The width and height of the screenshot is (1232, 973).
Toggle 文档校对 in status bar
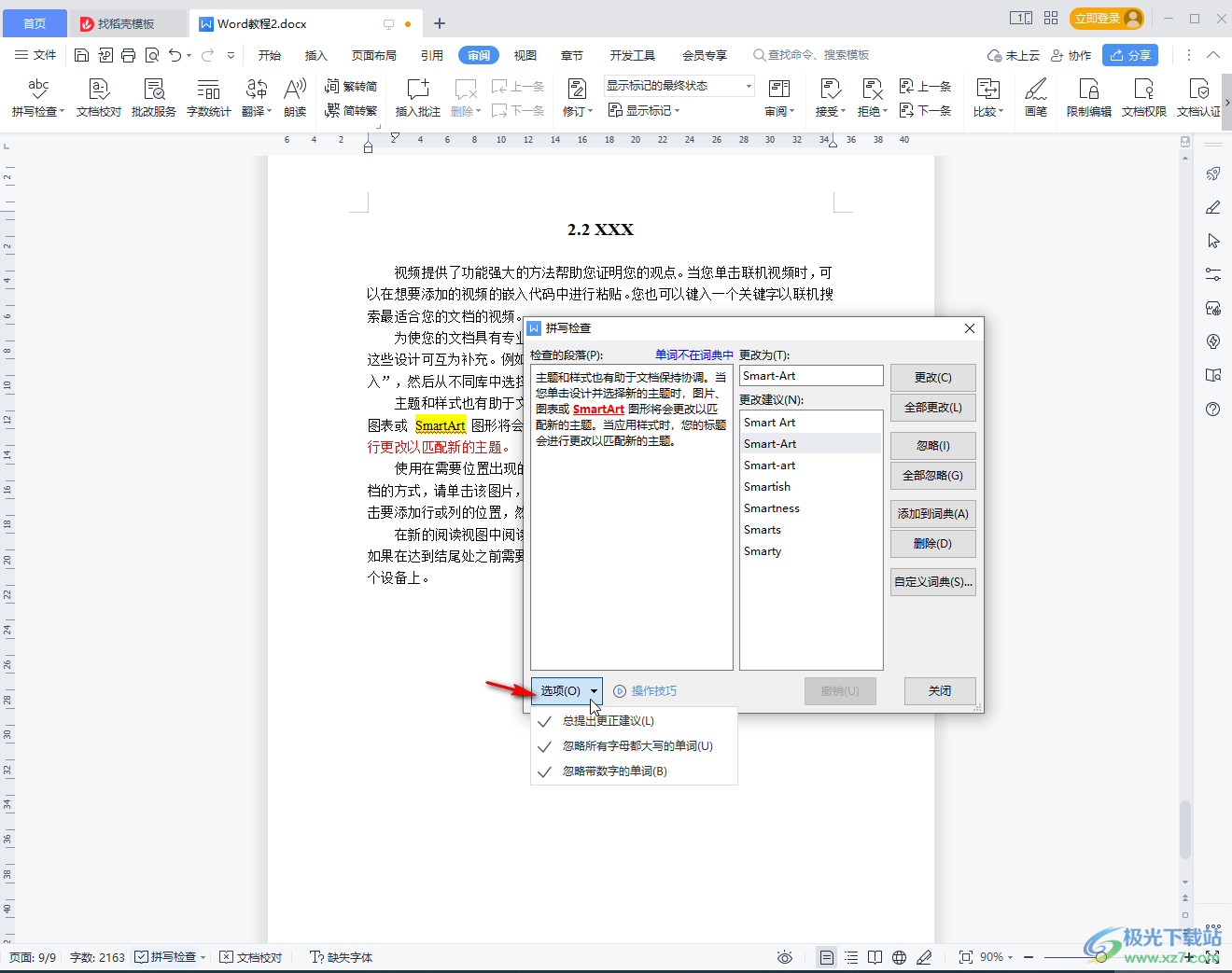click(250, 957)
